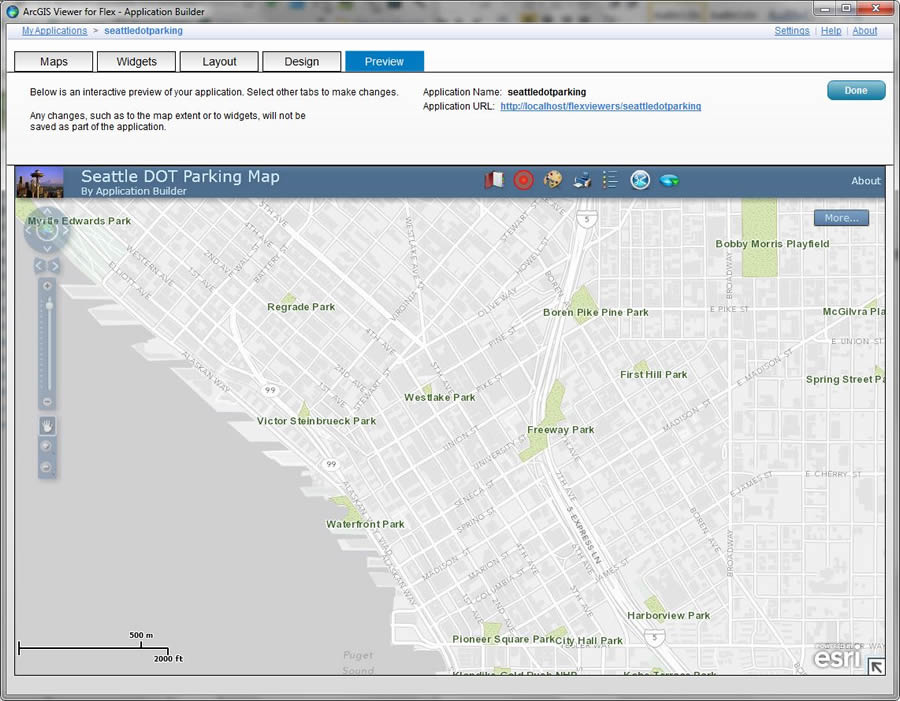Open the More... basemap button
The height and width of the screenshot is (701, 900).
coord(841,218)
